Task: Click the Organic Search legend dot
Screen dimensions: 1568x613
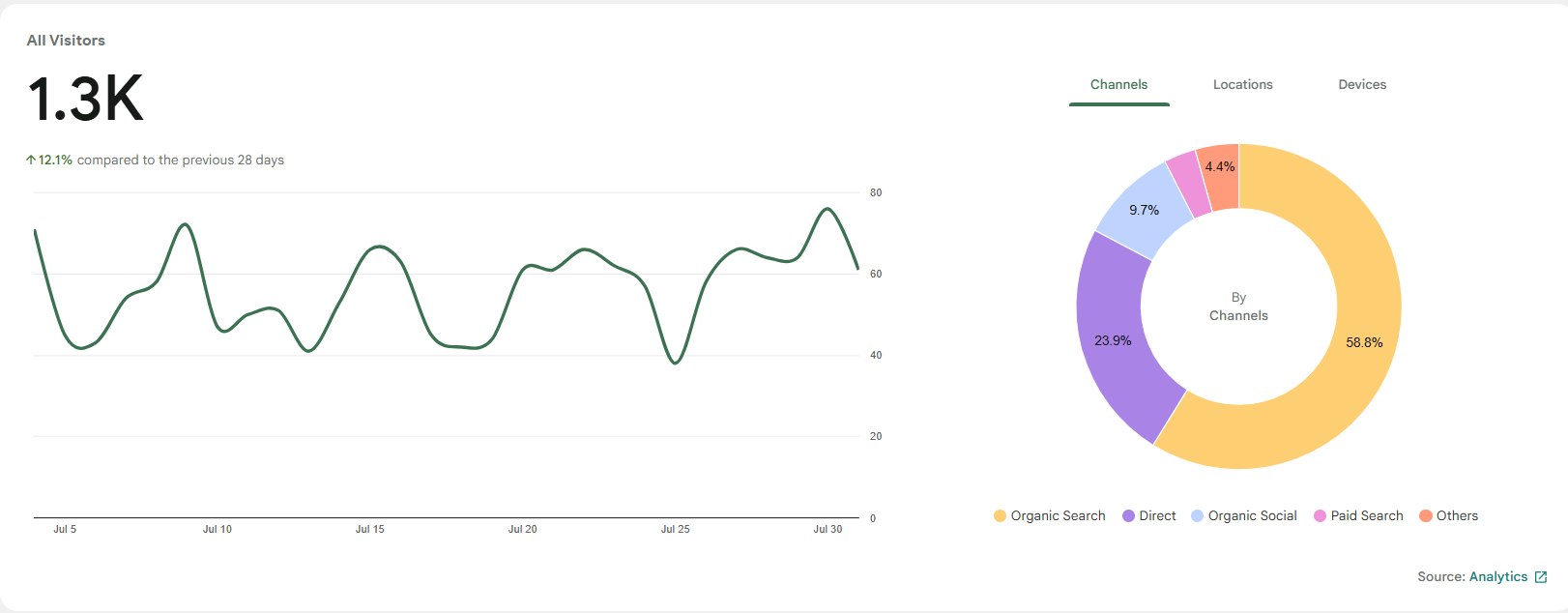Action: pyautogui.click(x=1000, y=516)
